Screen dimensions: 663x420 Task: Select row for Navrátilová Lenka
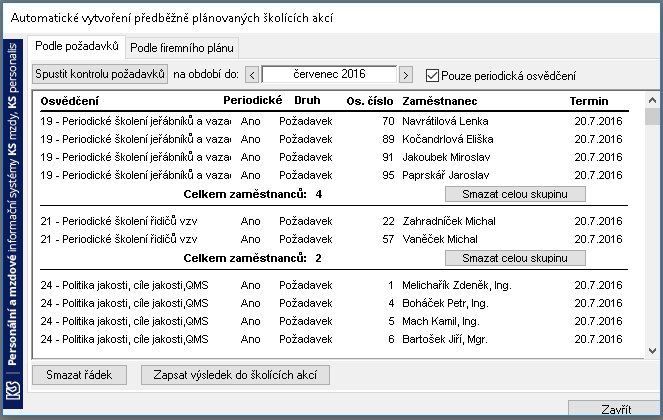click(x=334, y=121)
